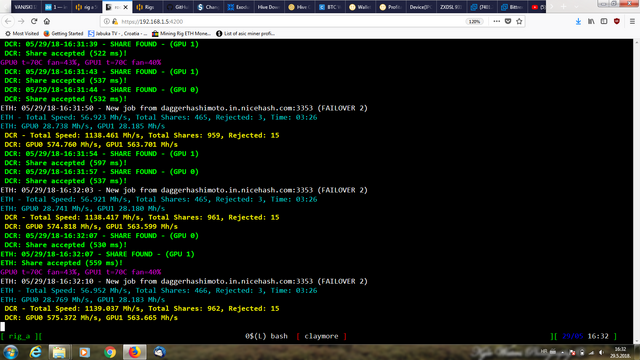This screenshot has width=640, height=360.
Task: Open the red shield extension icon
Action: pyautogui.click(x=617, y=21)
